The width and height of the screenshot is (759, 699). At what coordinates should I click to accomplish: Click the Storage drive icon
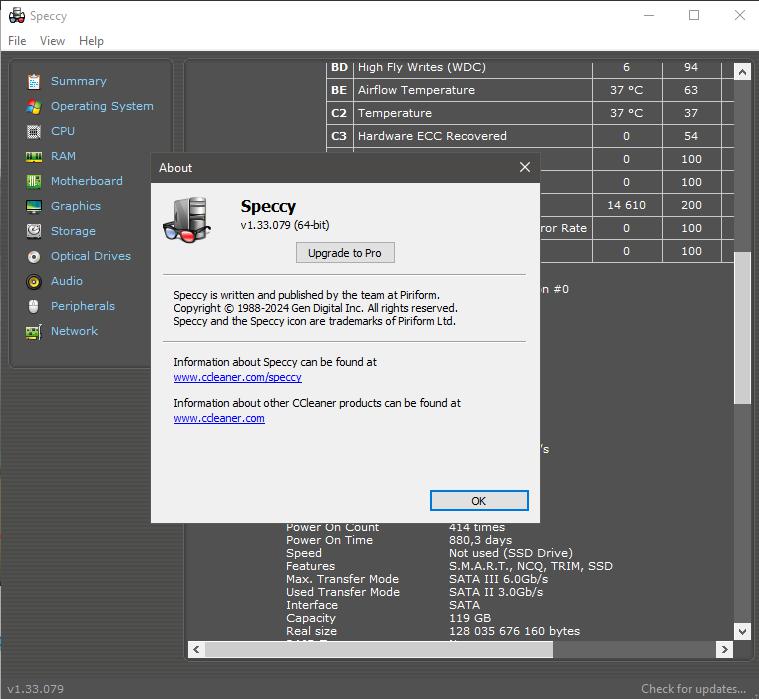[34, 231]
